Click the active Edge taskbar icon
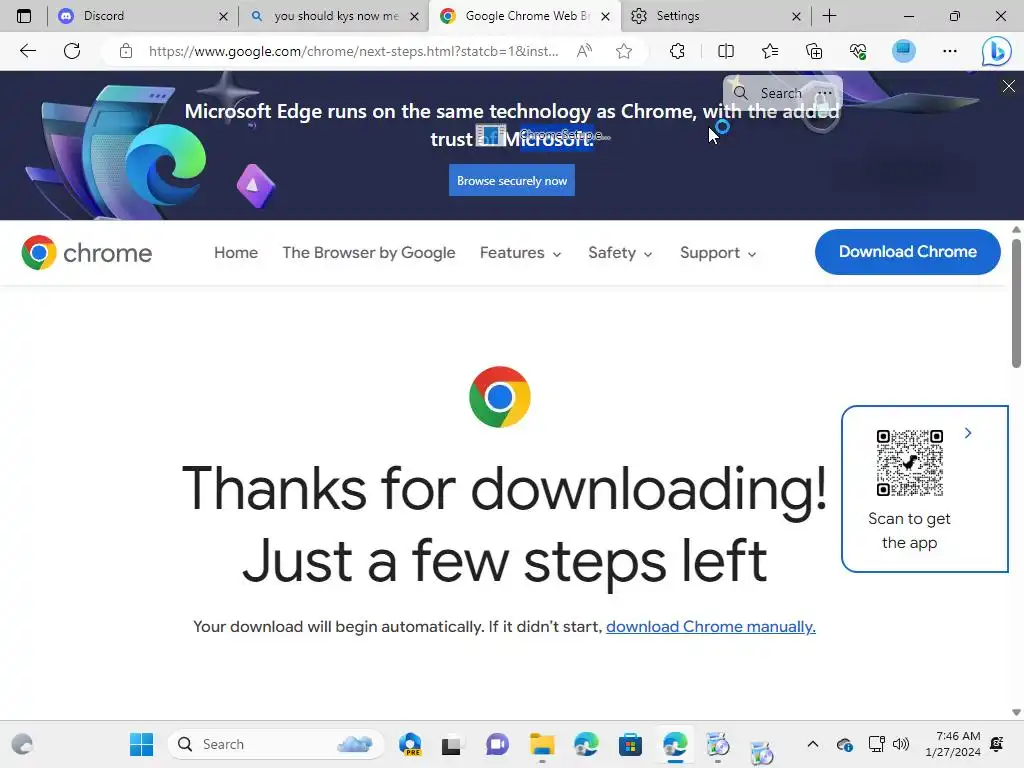The image size is (1024, 768). point(675,744)
